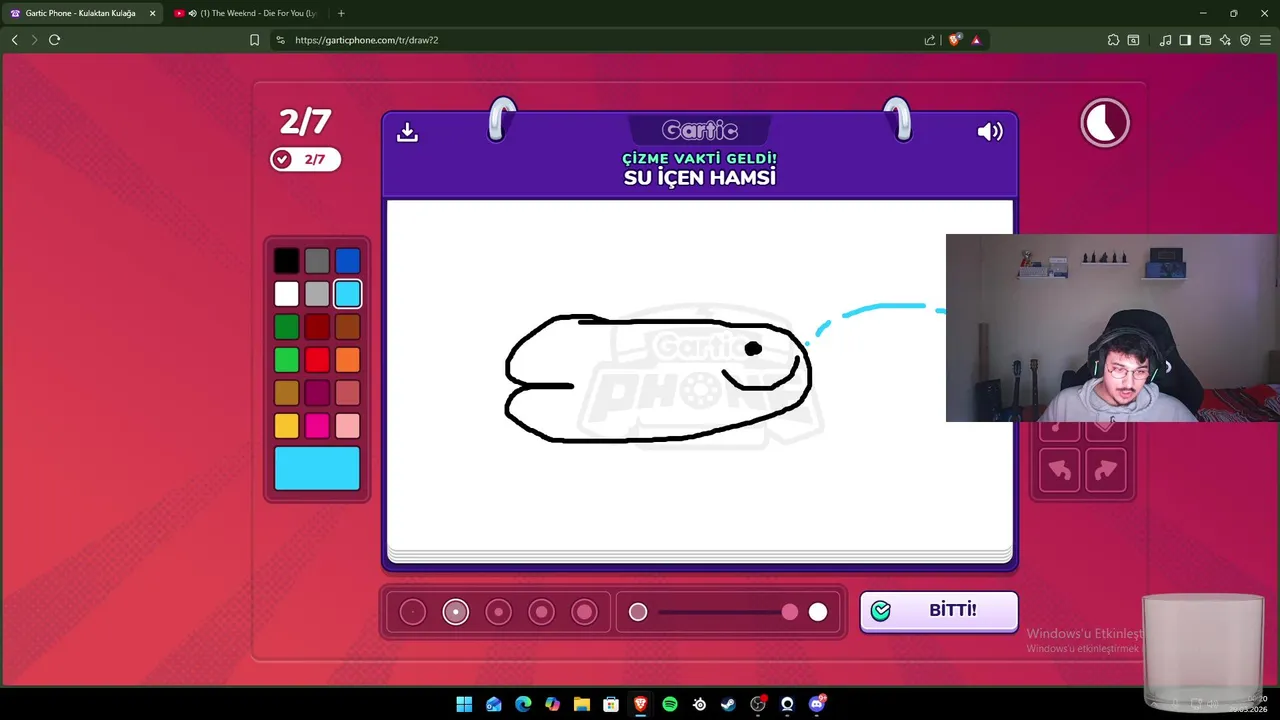1280x720 pixels.
Task: Click the round timer clock icon
Action: 1105,123
